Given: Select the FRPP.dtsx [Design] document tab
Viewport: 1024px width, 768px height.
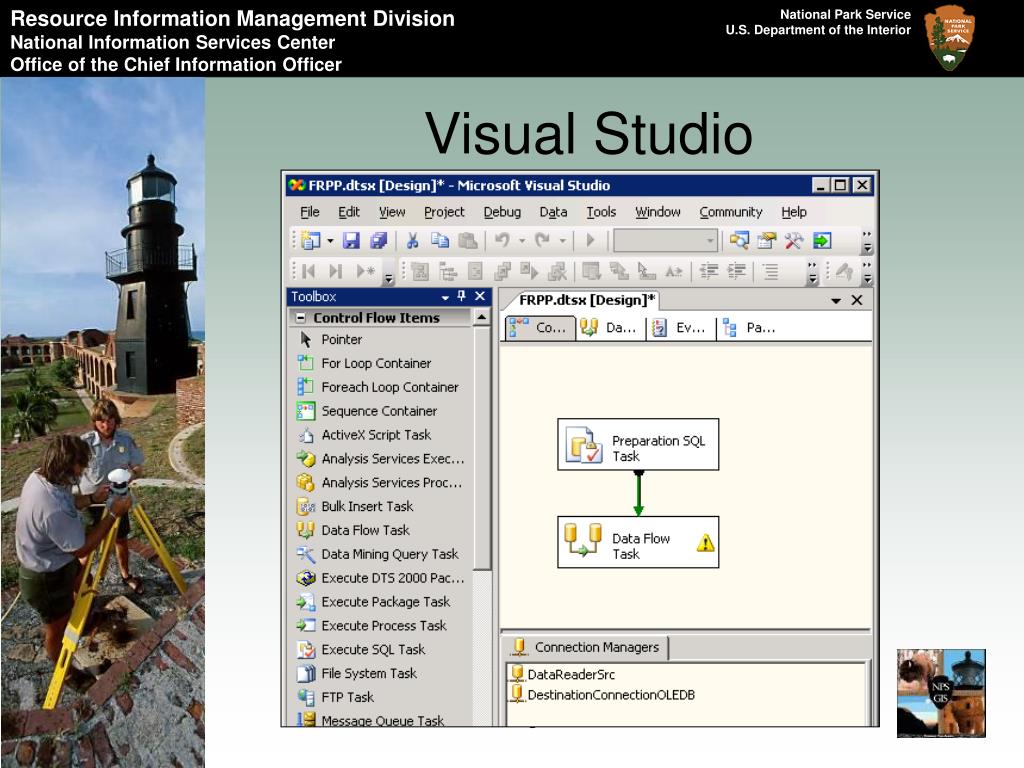Looking at the screenshot, I should [x=586, y=300].
